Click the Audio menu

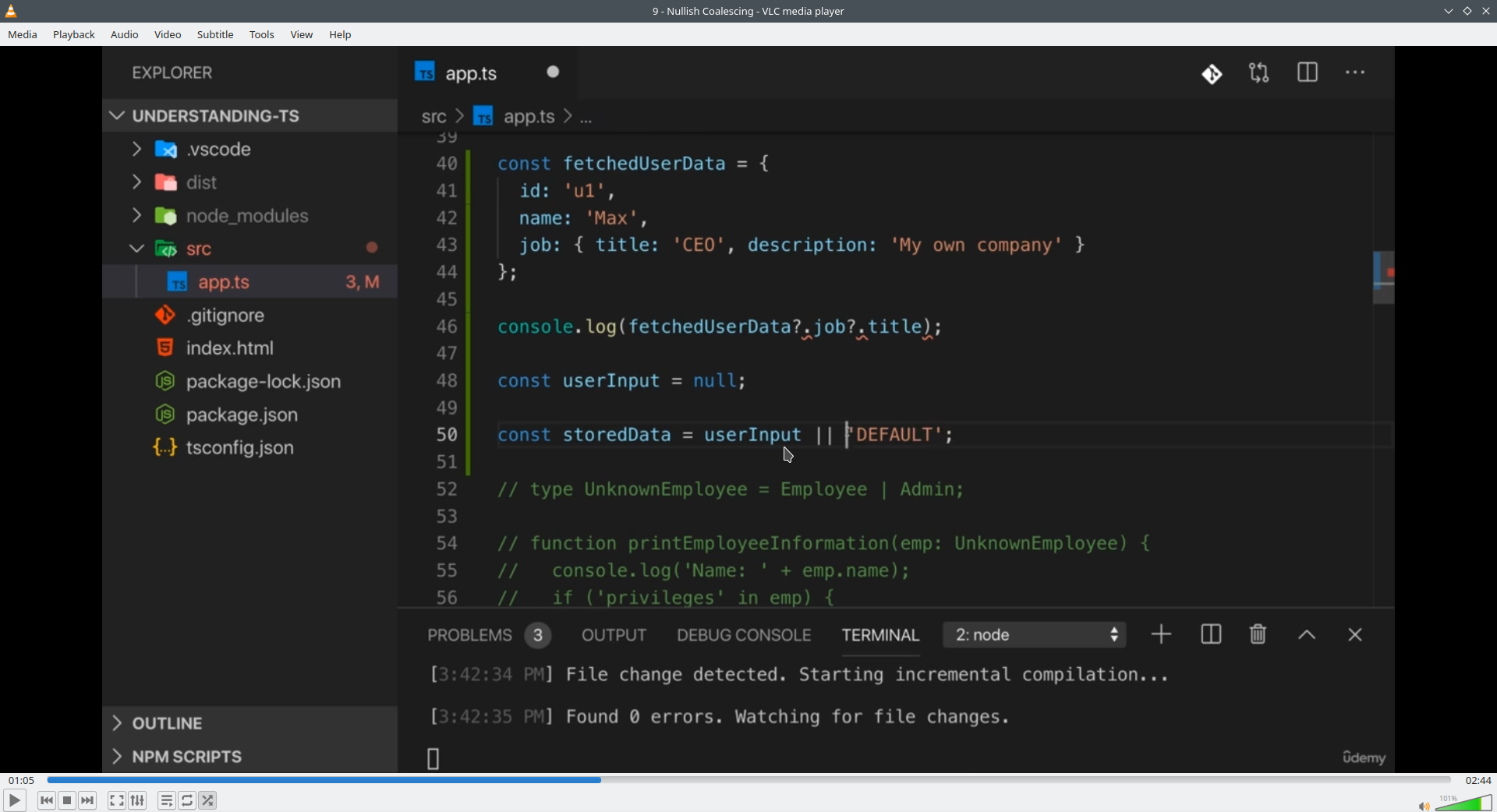[x=125, y=35]
